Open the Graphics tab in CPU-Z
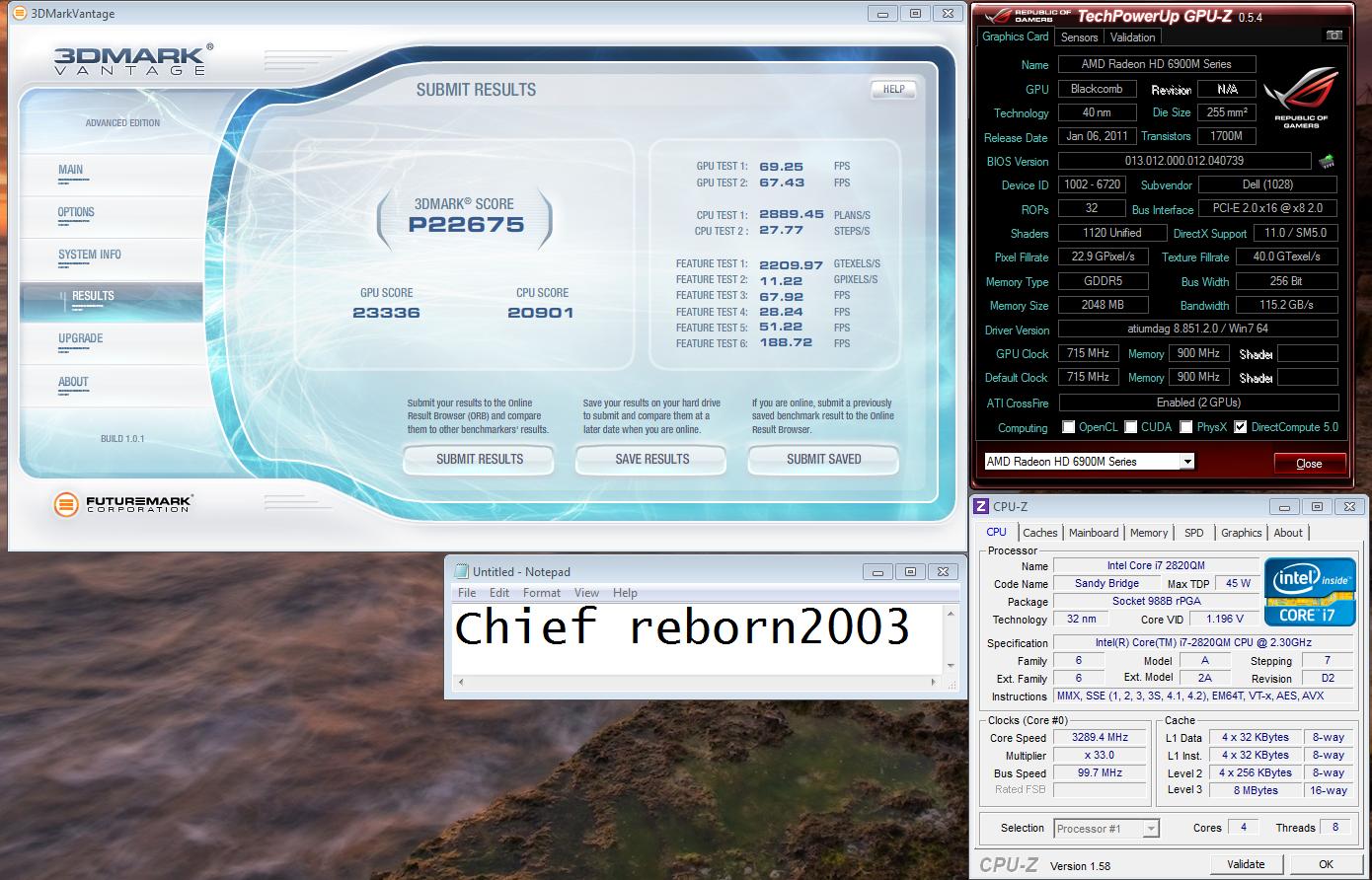 [x=1241, y=533]
